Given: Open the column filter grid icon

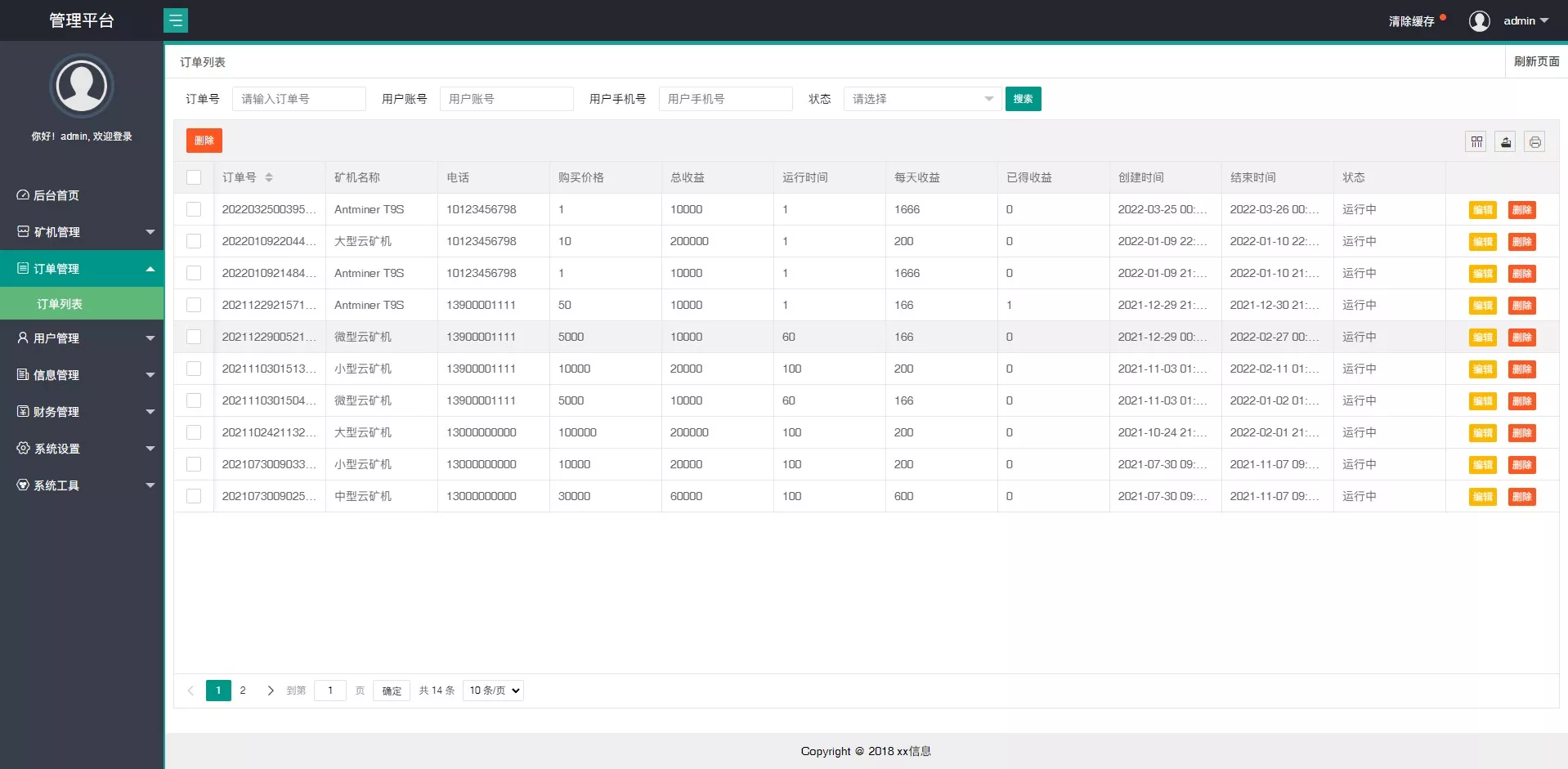Looking at the screenshot, I should tap(1476, 142).
